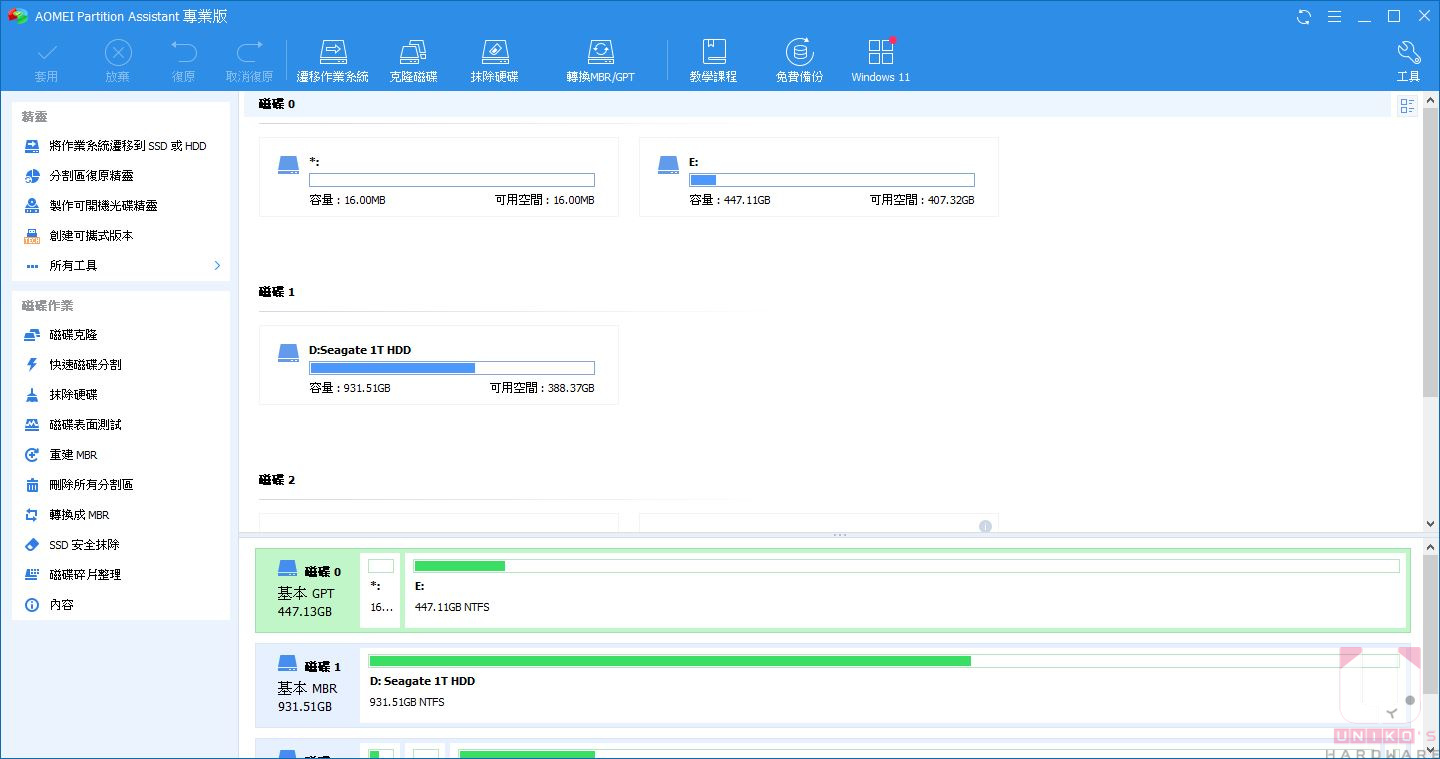Viewport: 1440px width, 759px height.
Task: Select D: Seagate 1T HDD in disk map
Action: [x=884, y=686]
